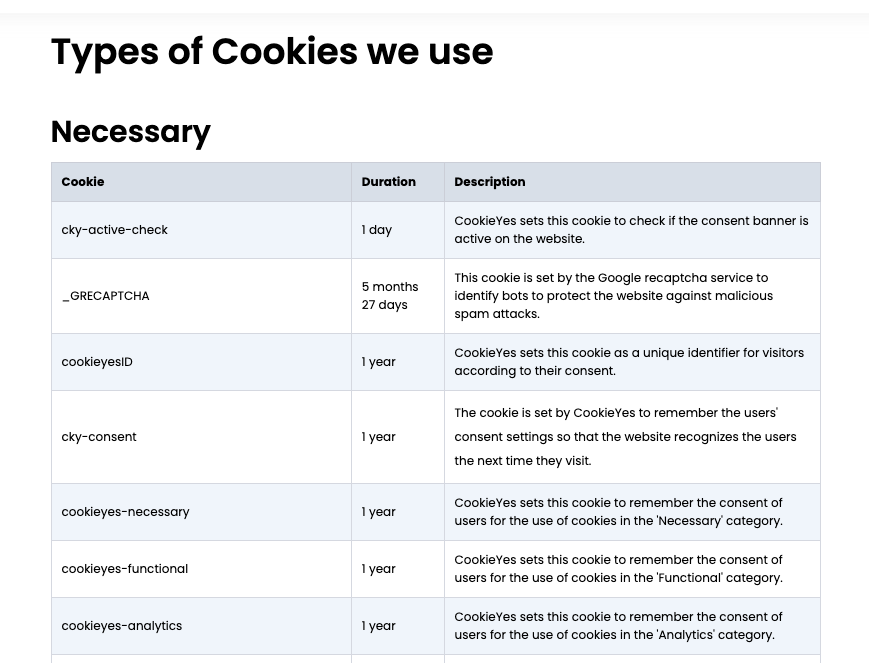Click the "Types of Cookies we use" heading
The width and height of the screenshot is (869, 663).
271,52
